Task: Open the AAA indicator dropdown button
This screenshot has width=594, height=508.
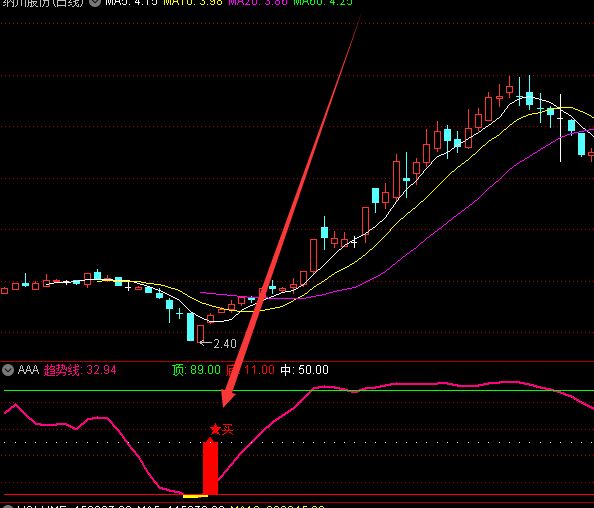Action: pos(8,370)
